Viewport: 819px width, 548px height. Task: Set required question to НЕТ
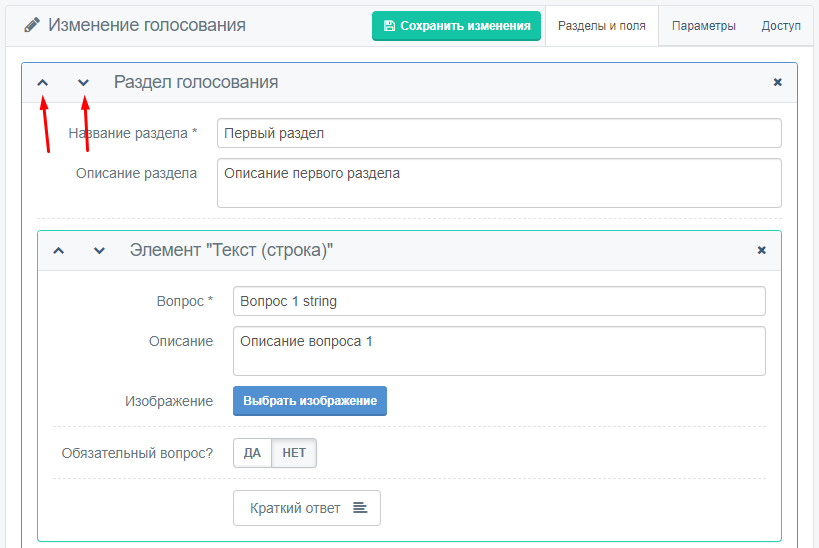tap(294, 453)
